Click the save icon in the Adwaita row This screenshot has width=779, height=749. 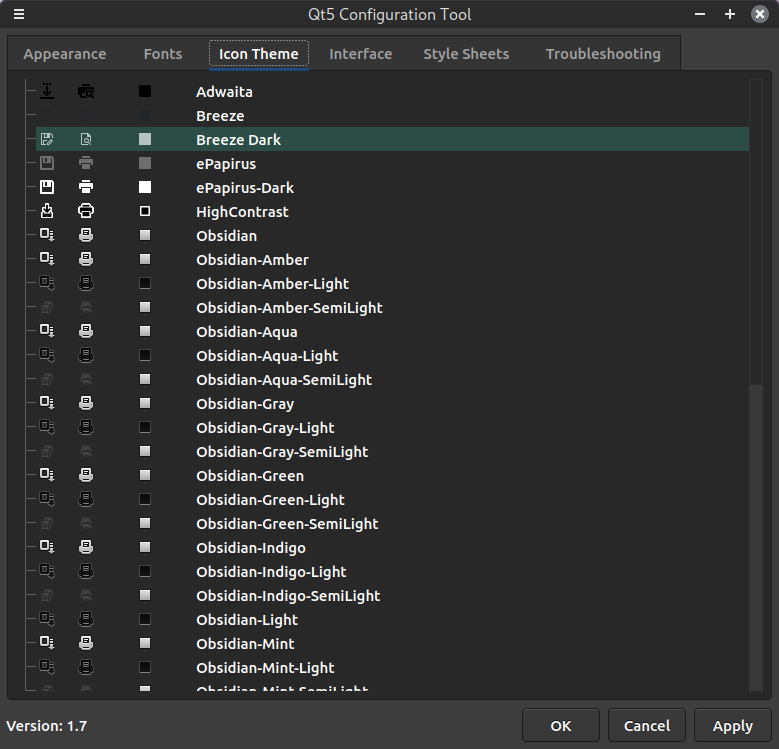pos(46,92)
